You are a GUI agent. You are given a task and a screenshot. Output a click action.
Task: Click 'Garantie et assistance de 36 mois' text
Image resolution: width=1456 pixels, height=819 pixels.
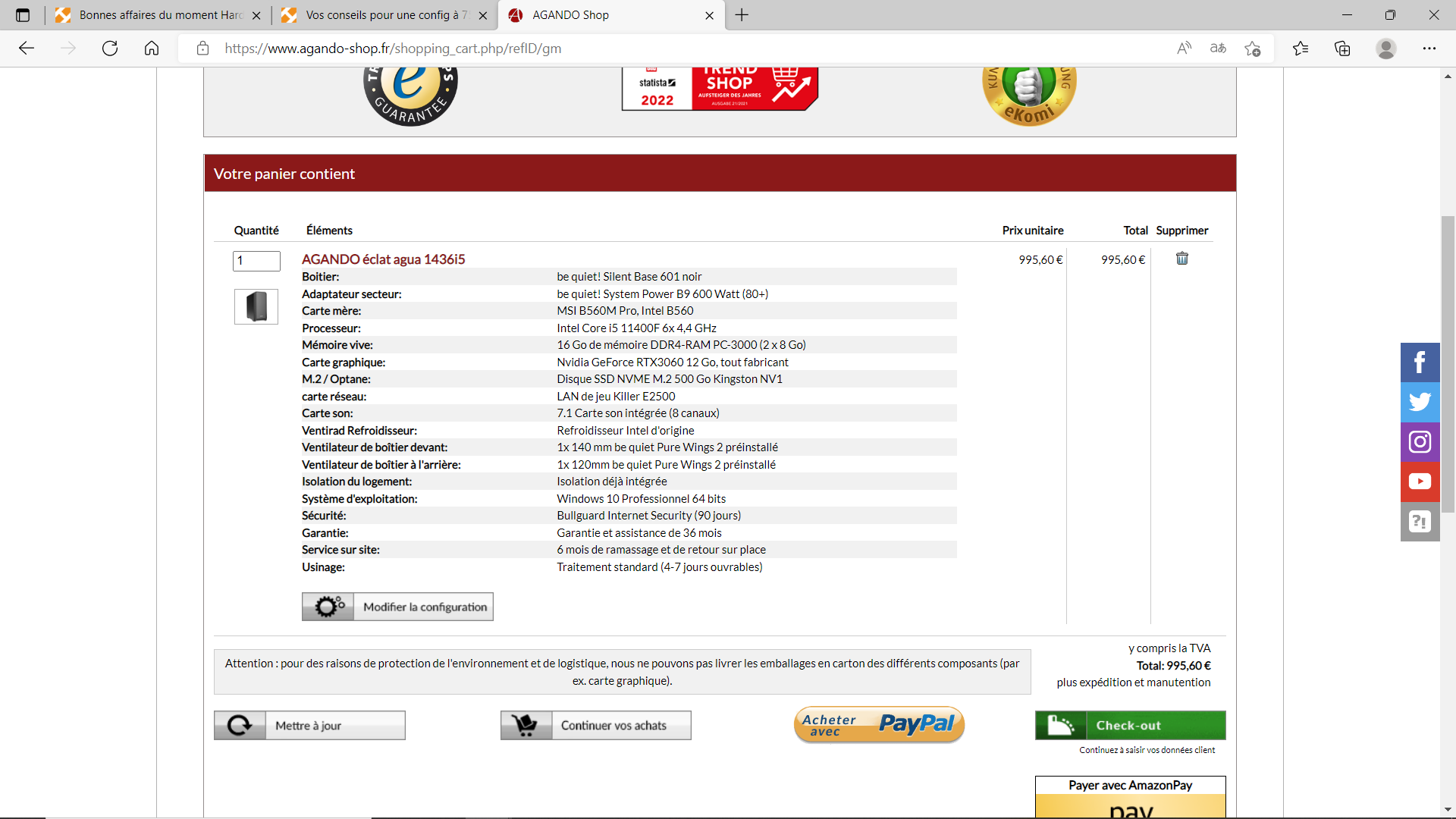[x=639, y=533]
